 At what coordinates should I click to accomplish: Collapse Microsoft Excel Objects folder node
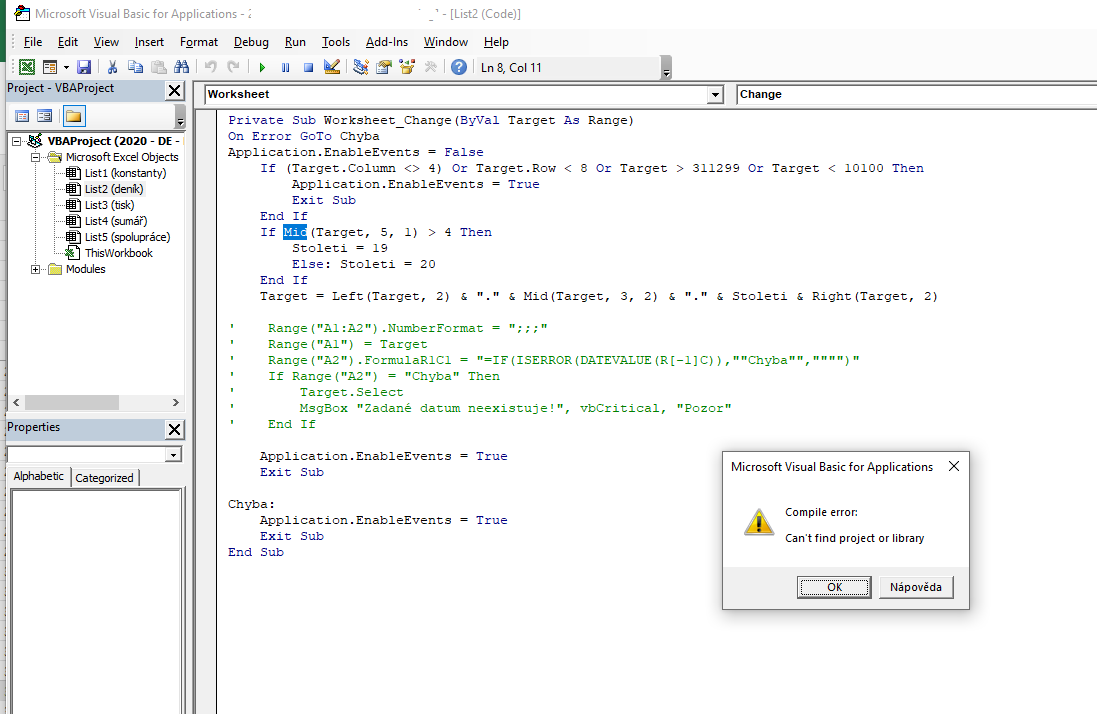[35, 157]
